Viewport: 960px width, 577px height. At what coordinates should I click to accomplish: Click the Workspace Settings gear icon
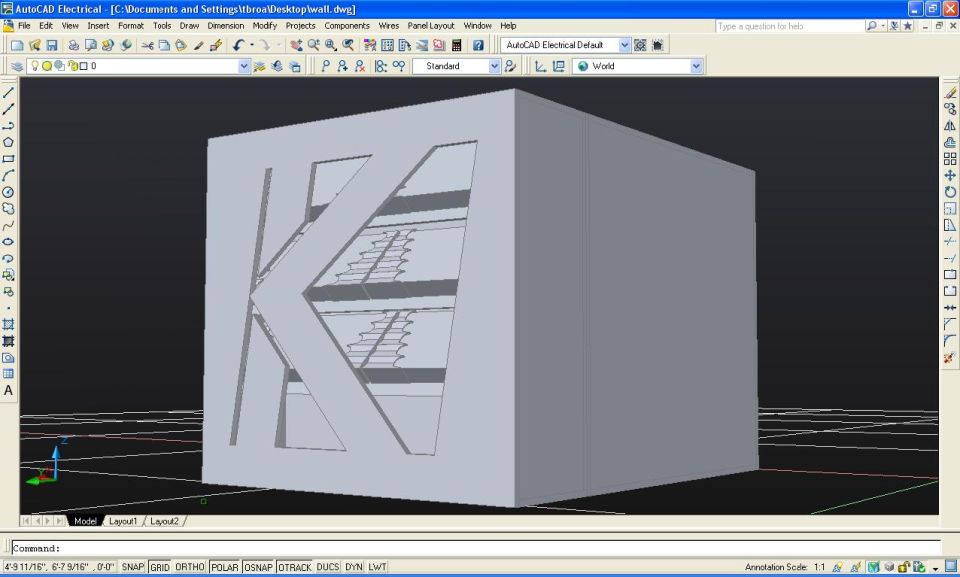[x=640, y=45]
